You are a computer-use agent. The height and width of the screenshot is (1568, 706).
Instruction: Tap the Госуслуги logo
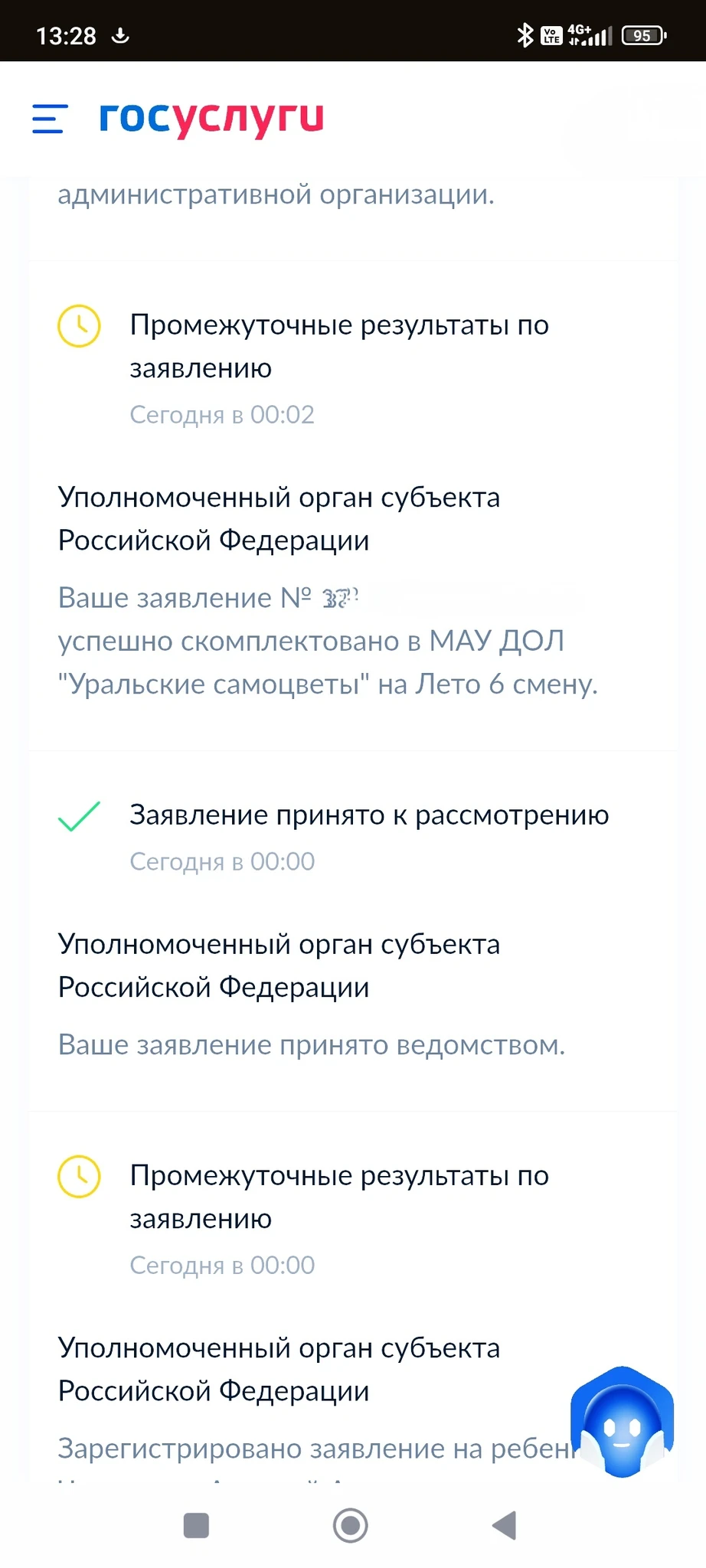click(x=211, y=119)
